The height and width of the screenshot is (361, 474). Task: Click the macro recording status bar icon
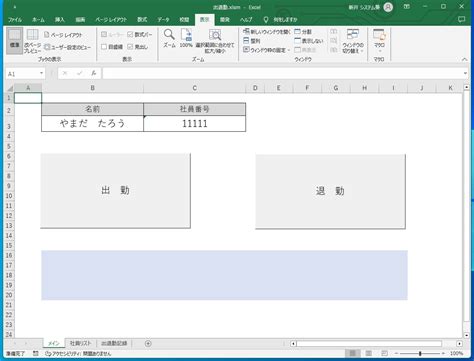coord(36,353)
